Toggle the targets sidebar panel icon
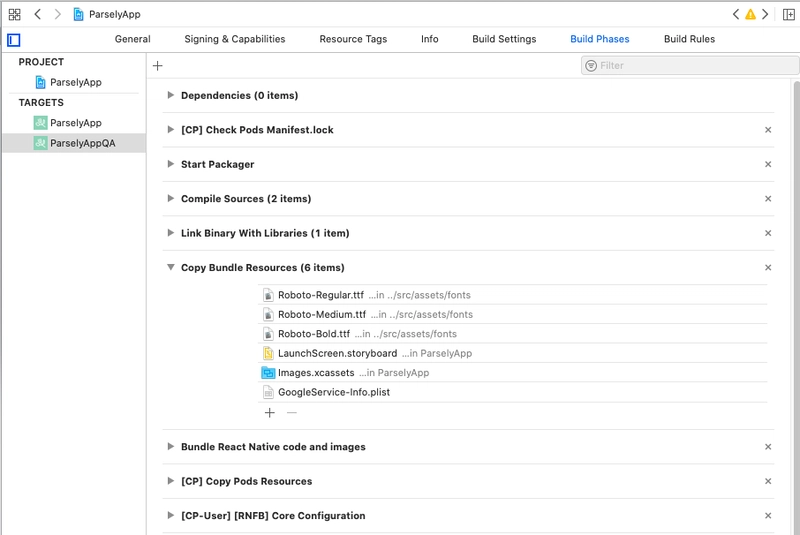 tap(14, 40)
